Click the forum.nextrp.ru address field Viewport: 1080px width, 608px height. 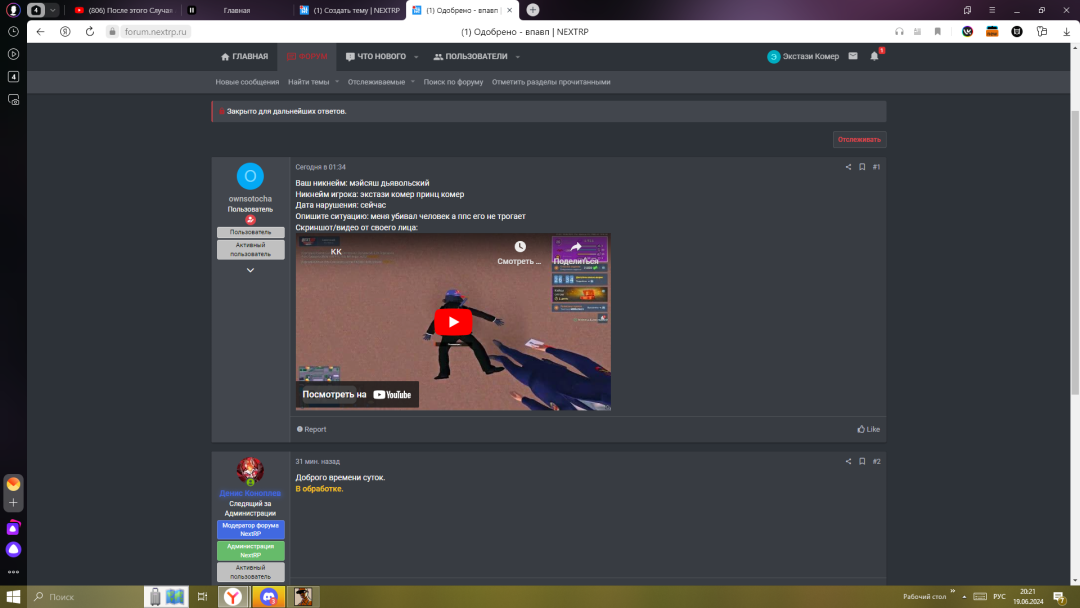click(x=156, y=32)
